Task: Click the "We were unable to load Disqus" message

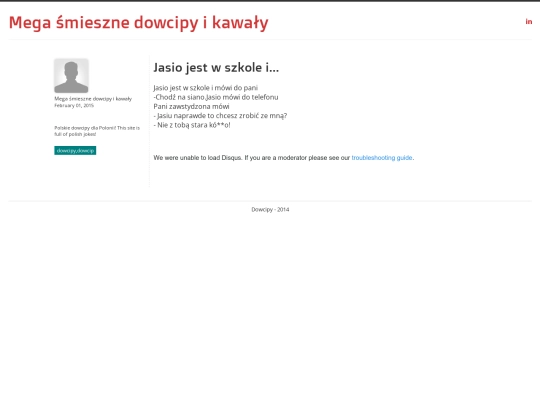Action: pyautogui.click(x=284, y=158)
